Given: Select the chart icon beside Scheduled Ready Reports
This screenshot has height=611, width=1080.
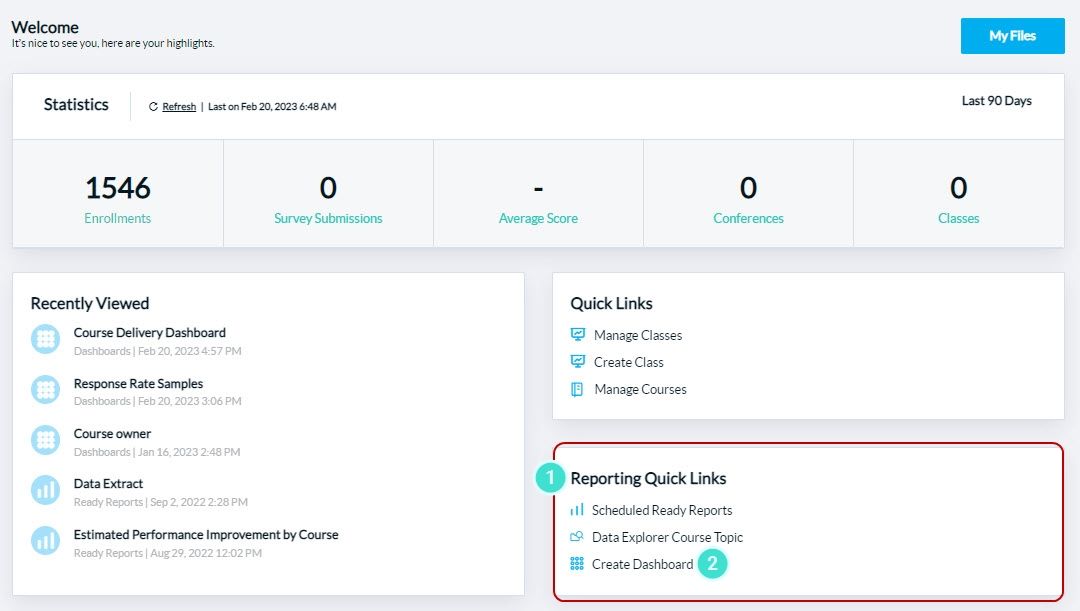Looking at the screenshot, I should 578,510.
